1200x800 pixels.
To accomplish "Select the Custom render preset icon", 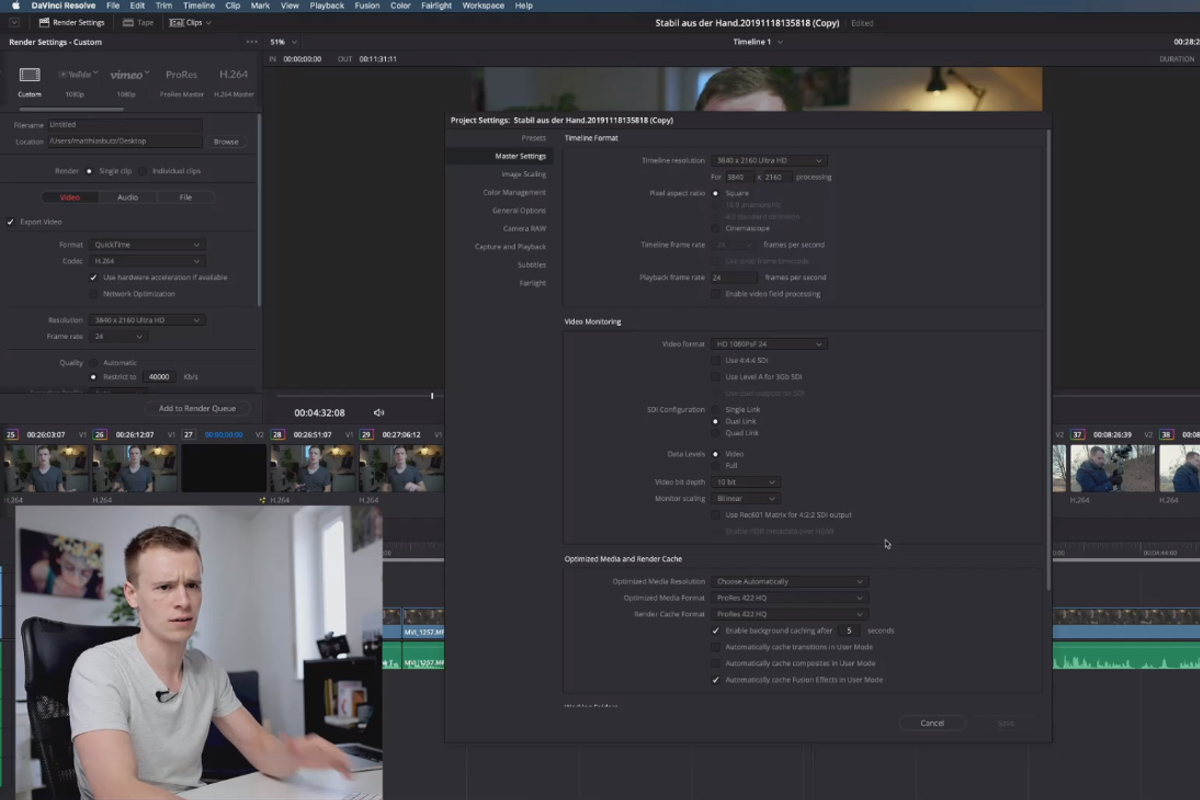I will [x=29, y=75].
